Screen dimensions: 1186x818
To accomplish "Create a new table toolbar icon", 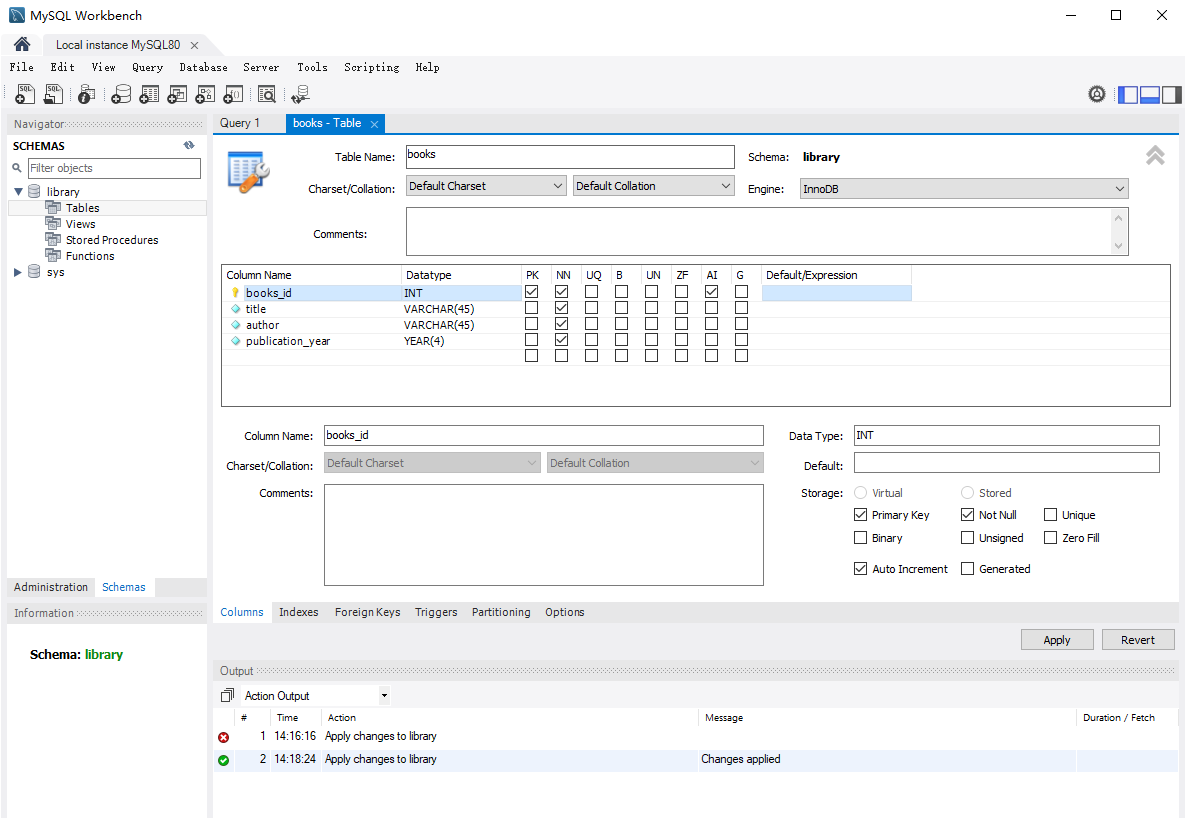I will coord(149,94).
